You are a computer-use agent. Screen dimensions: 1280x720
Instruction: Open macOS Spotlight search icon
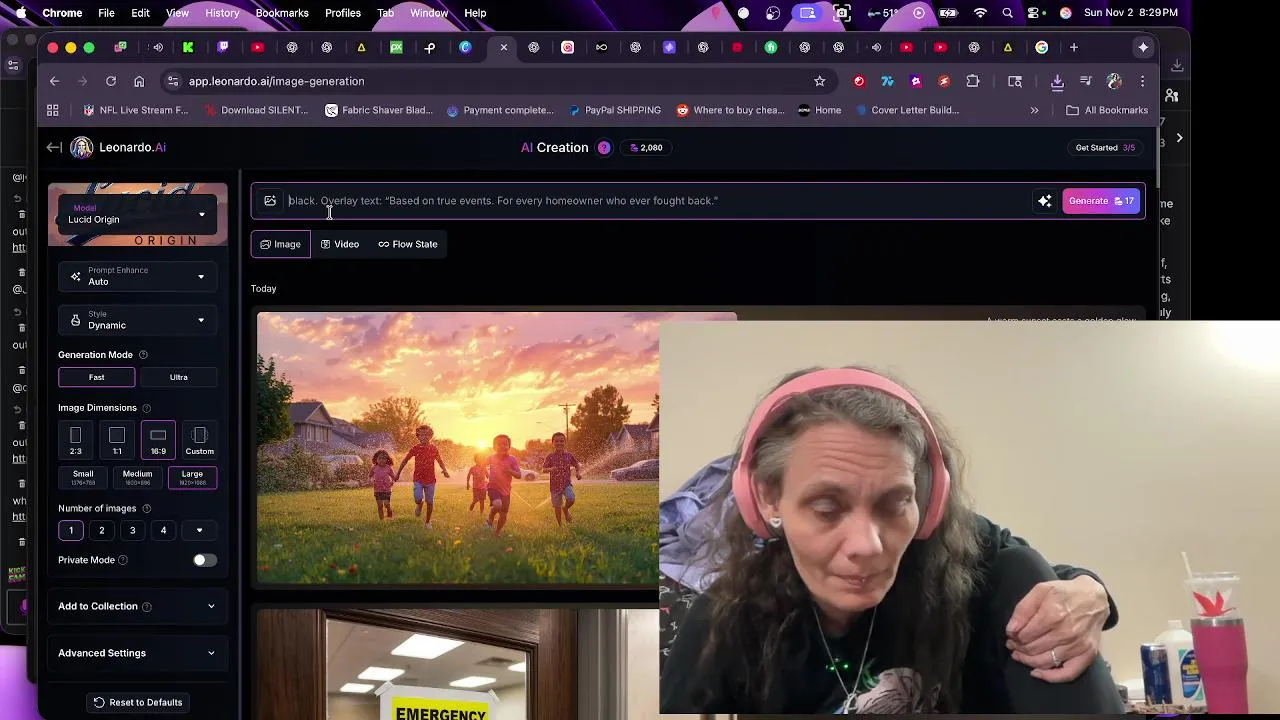tap(1008, 13)
